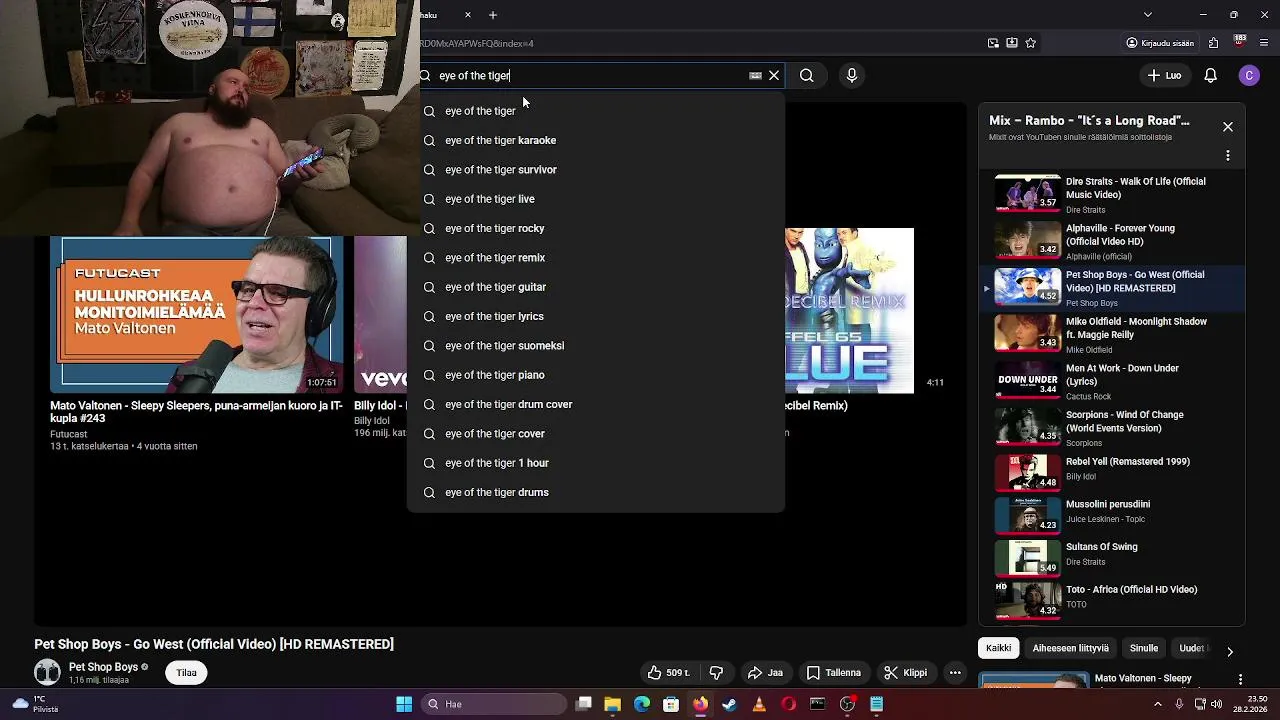
Task: Select suggestion 'eye of the tiger drums'
Action: (595, 492)
